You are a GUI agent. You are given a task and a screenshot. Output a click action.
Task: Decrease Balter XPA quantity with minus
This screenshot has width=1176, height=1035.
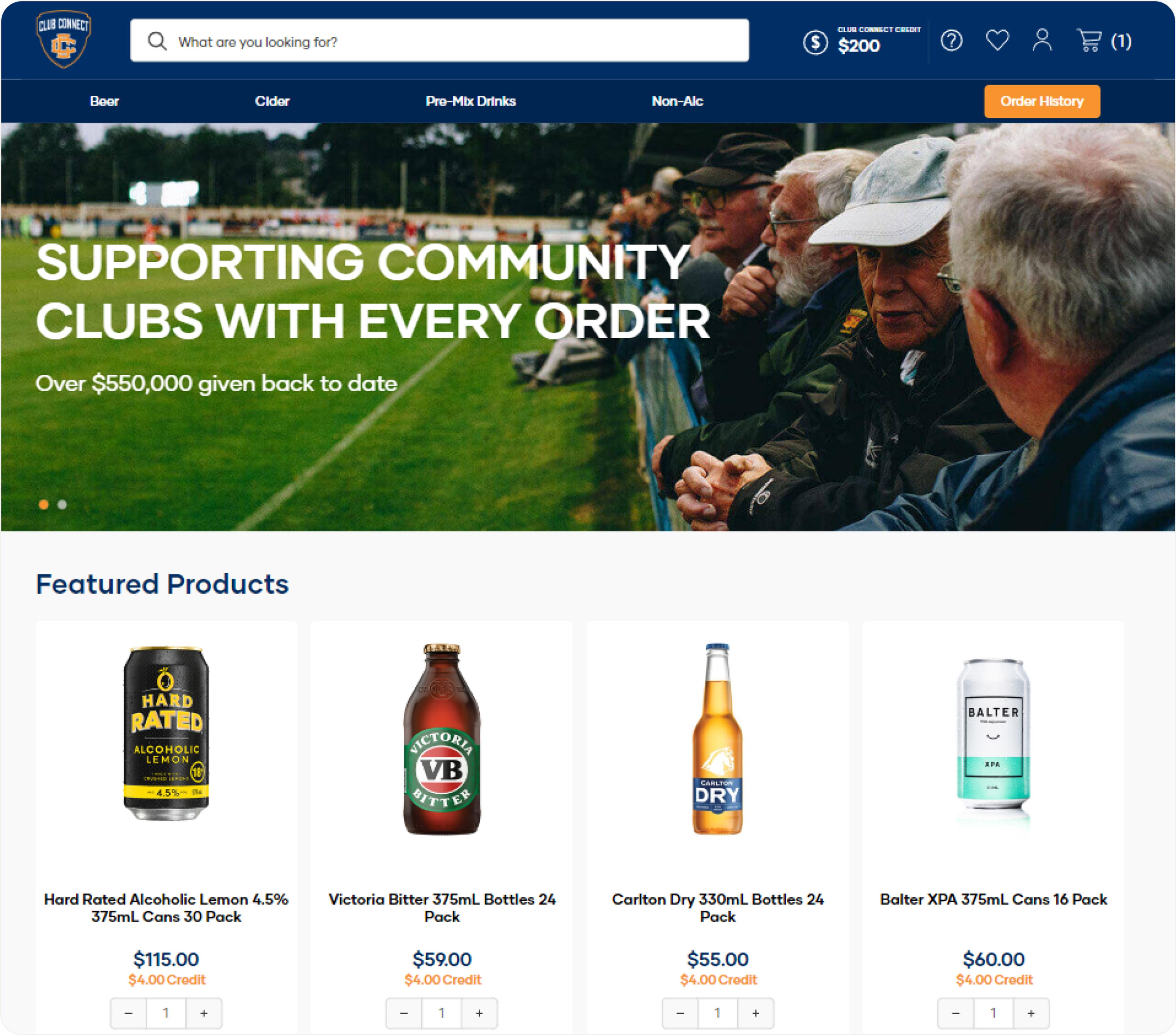[x=956, y=1013]
